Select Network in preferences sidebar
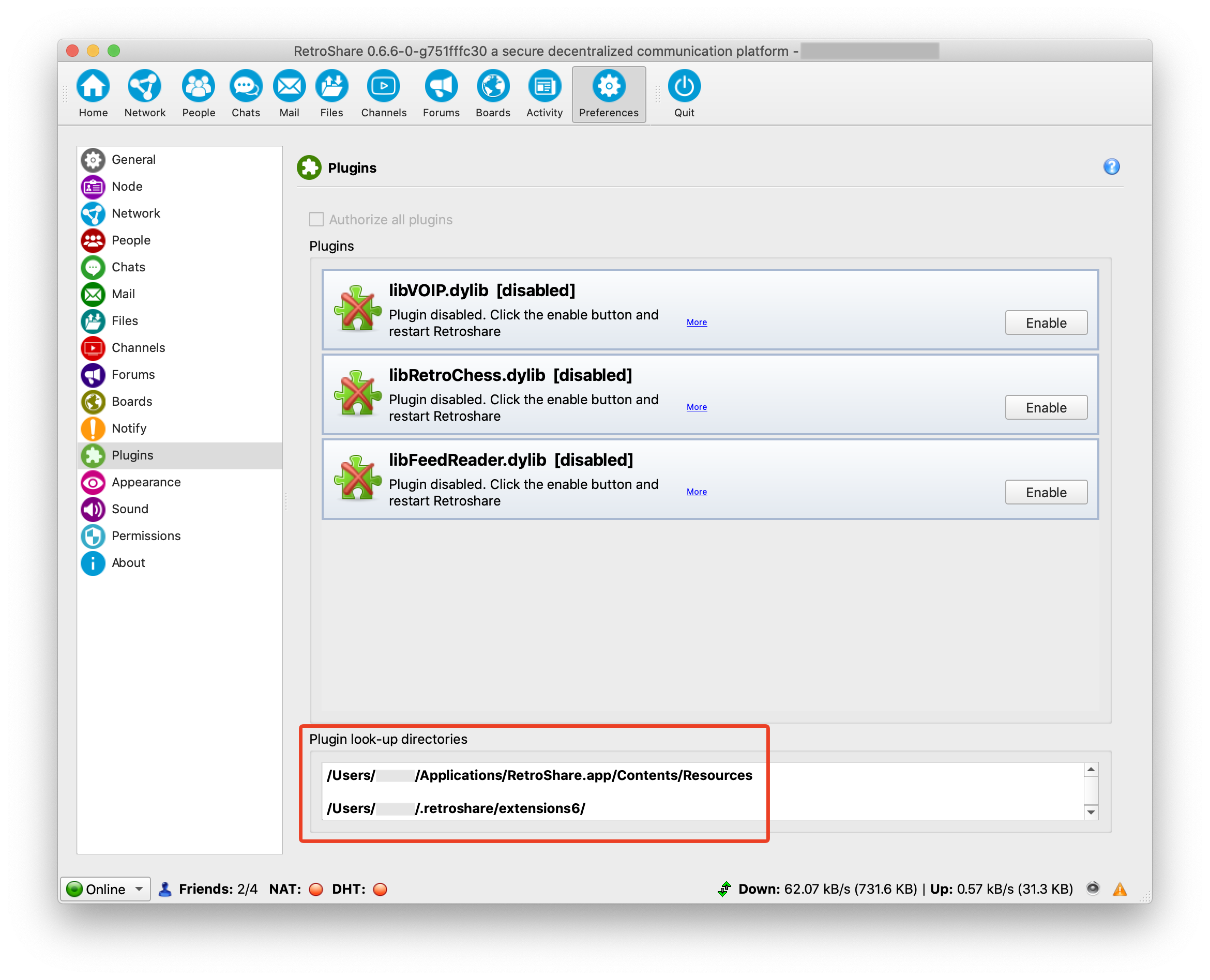The height and width of the screenshot is (980, 1210). tap(179, 213)
